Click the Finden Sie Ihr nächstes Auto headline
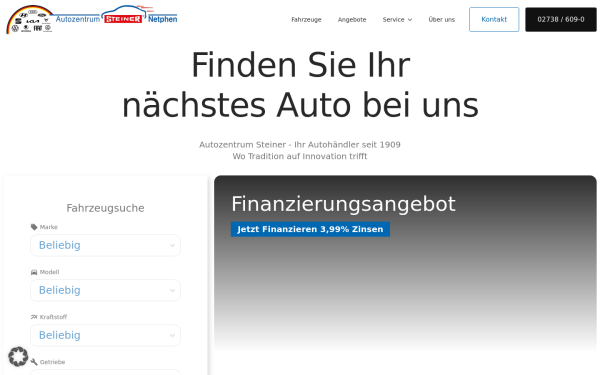Screen dimensions: 600x375 click(300, 85)
